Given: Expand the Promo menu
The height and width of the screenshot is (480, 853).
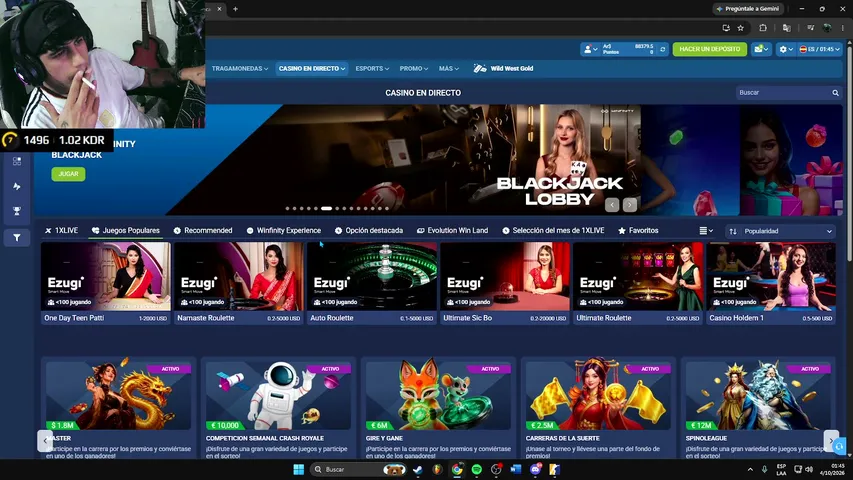Looking at the screenshot, I should point(413,69).
